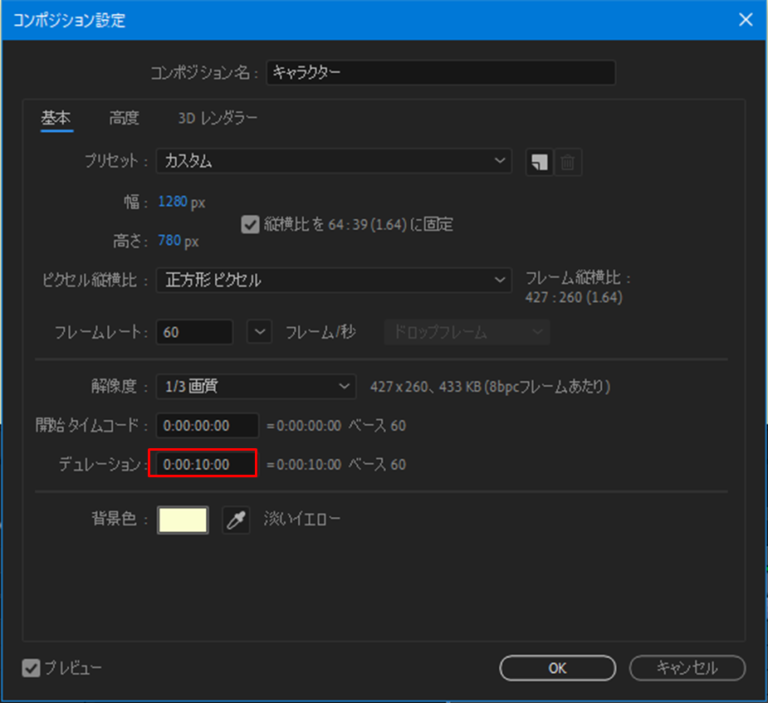Open the プリセット dropdown showing カスタム
768x703 pixels.
334,161
